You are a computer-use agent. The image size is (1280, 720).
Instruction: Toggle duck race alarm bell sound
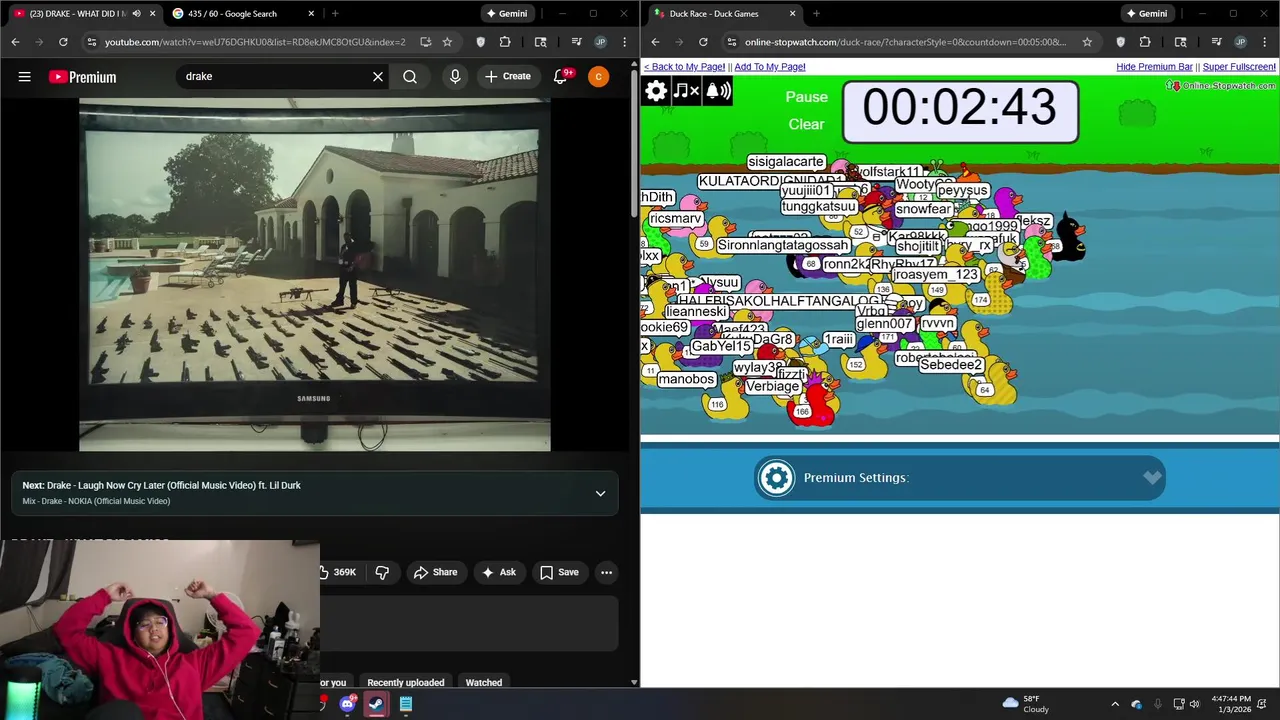718,91
